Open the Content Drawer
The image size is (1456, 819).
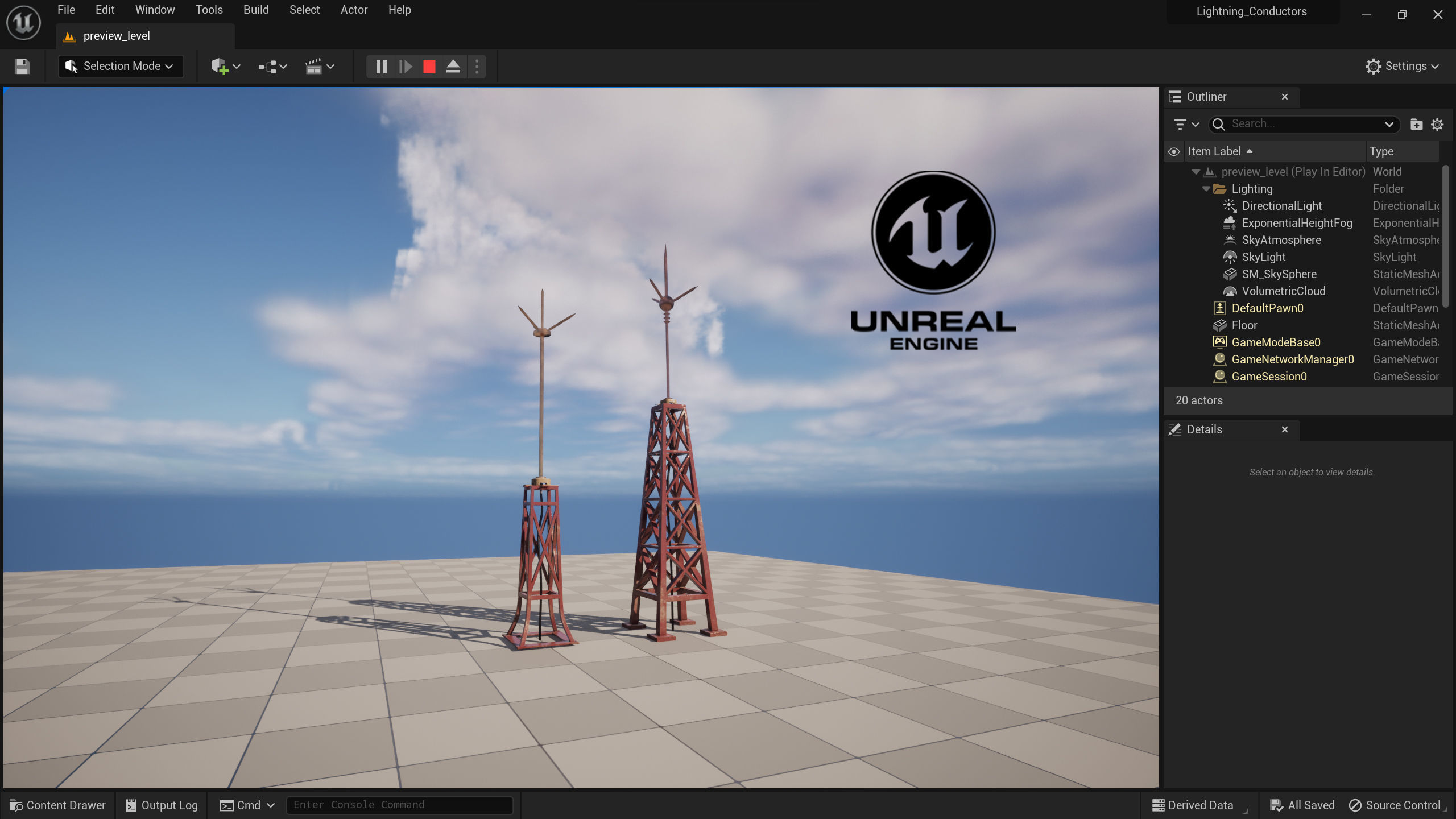(x=58, y=805)
